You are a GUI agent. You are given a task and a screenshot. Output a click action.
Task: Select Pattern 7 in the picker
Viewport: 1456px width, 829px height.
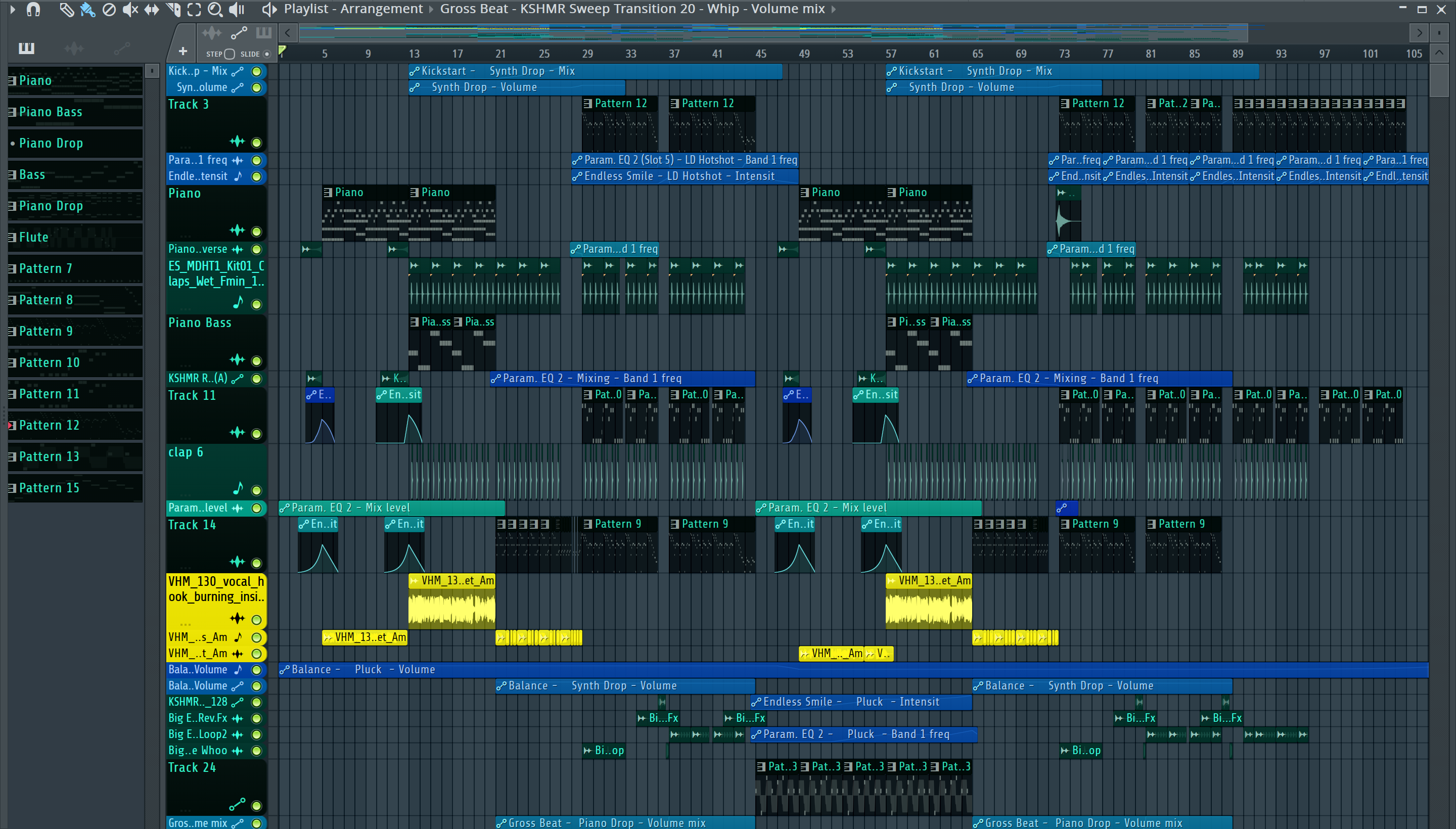(x=75, y=268)
